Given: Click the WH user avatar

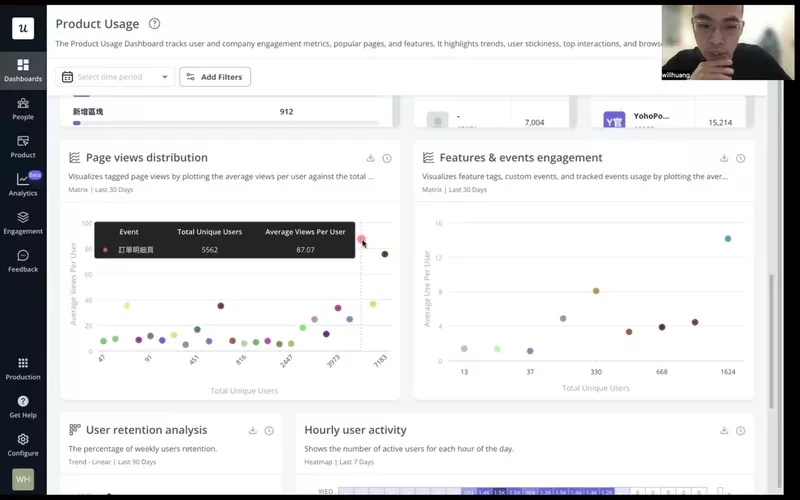Looking at the screenshot, I should pos(22,479).
